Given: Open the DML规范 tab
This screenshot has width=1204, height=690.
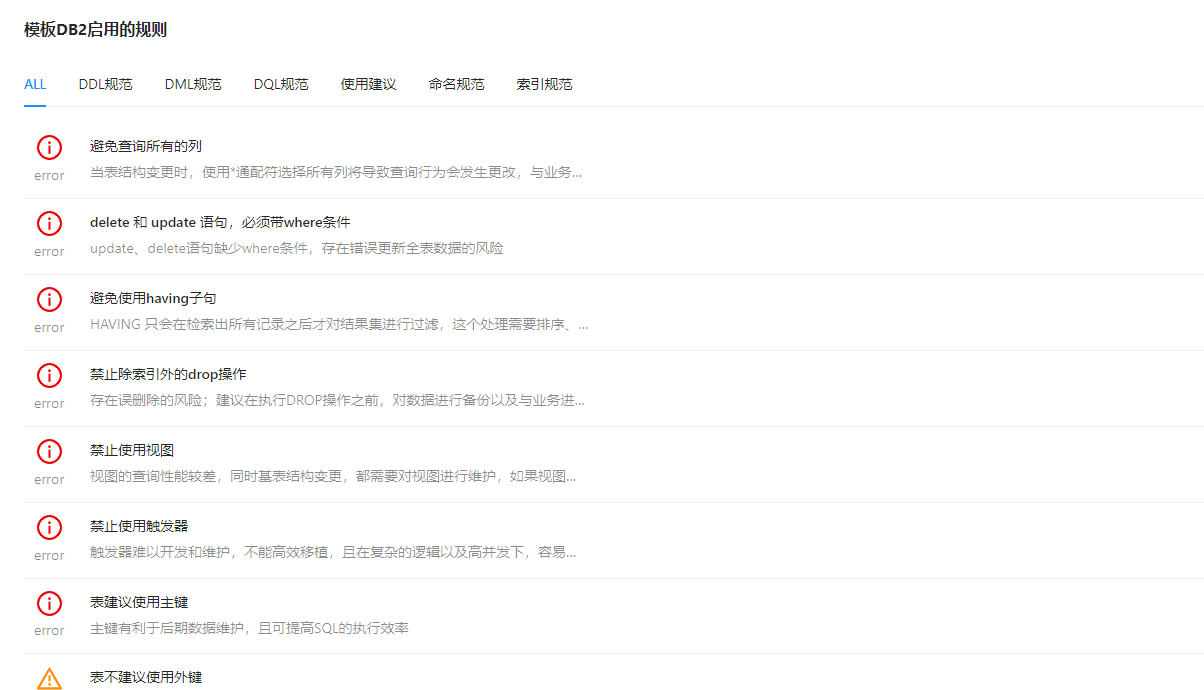Looking at the screenshot, I should (x=193, y=84).
